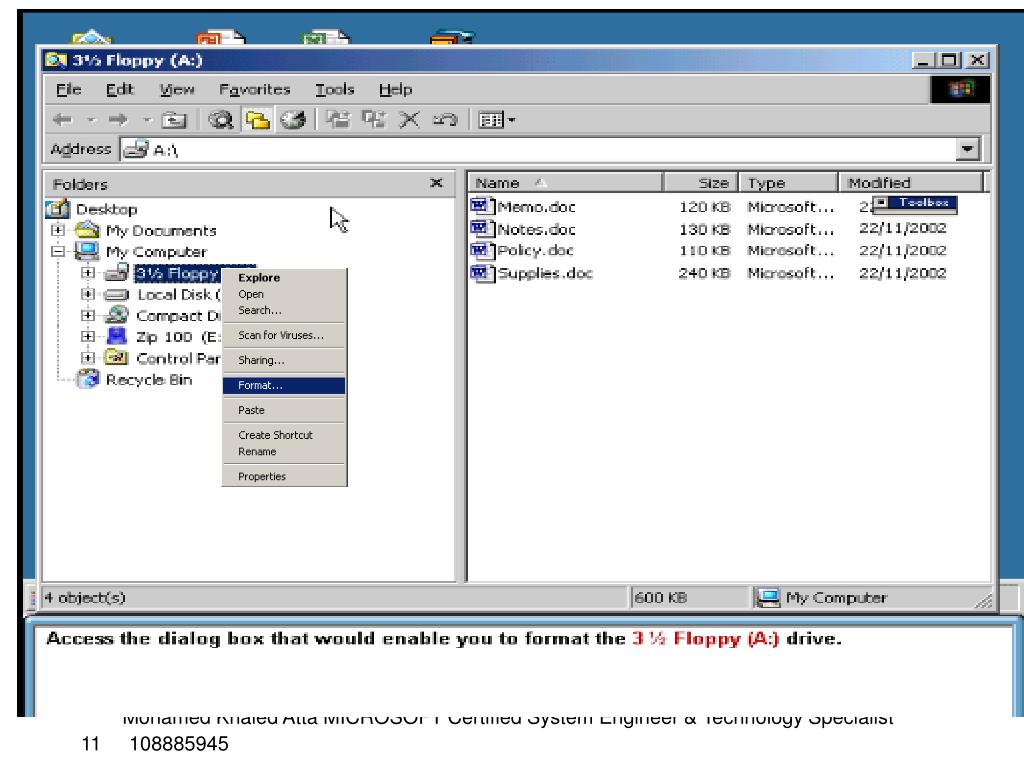
Task: Choose Search... from the context menu
Action: [284, 311]
